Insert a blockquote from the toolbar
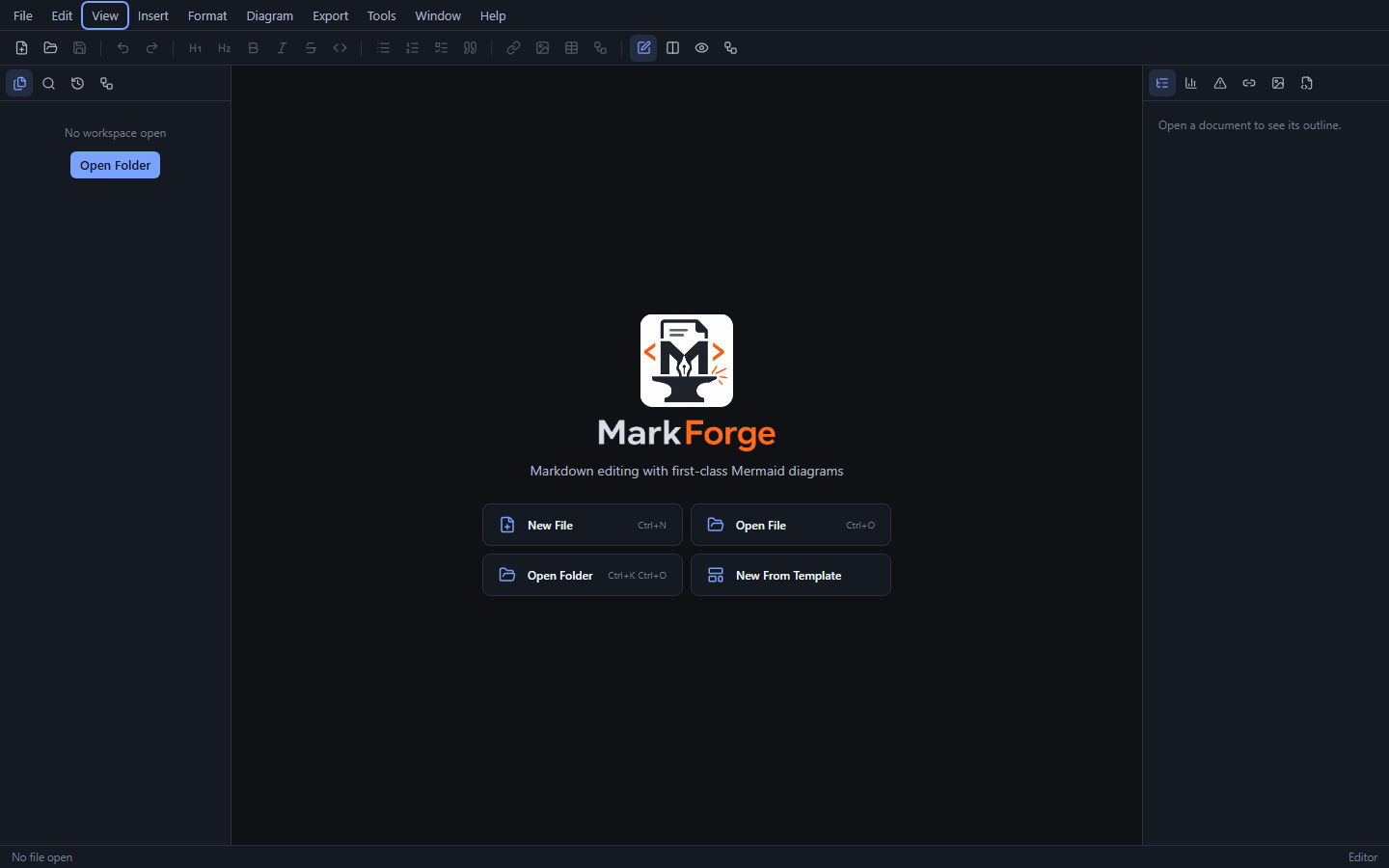Viewport: 1389px width, 868px height. coord(470,48)
